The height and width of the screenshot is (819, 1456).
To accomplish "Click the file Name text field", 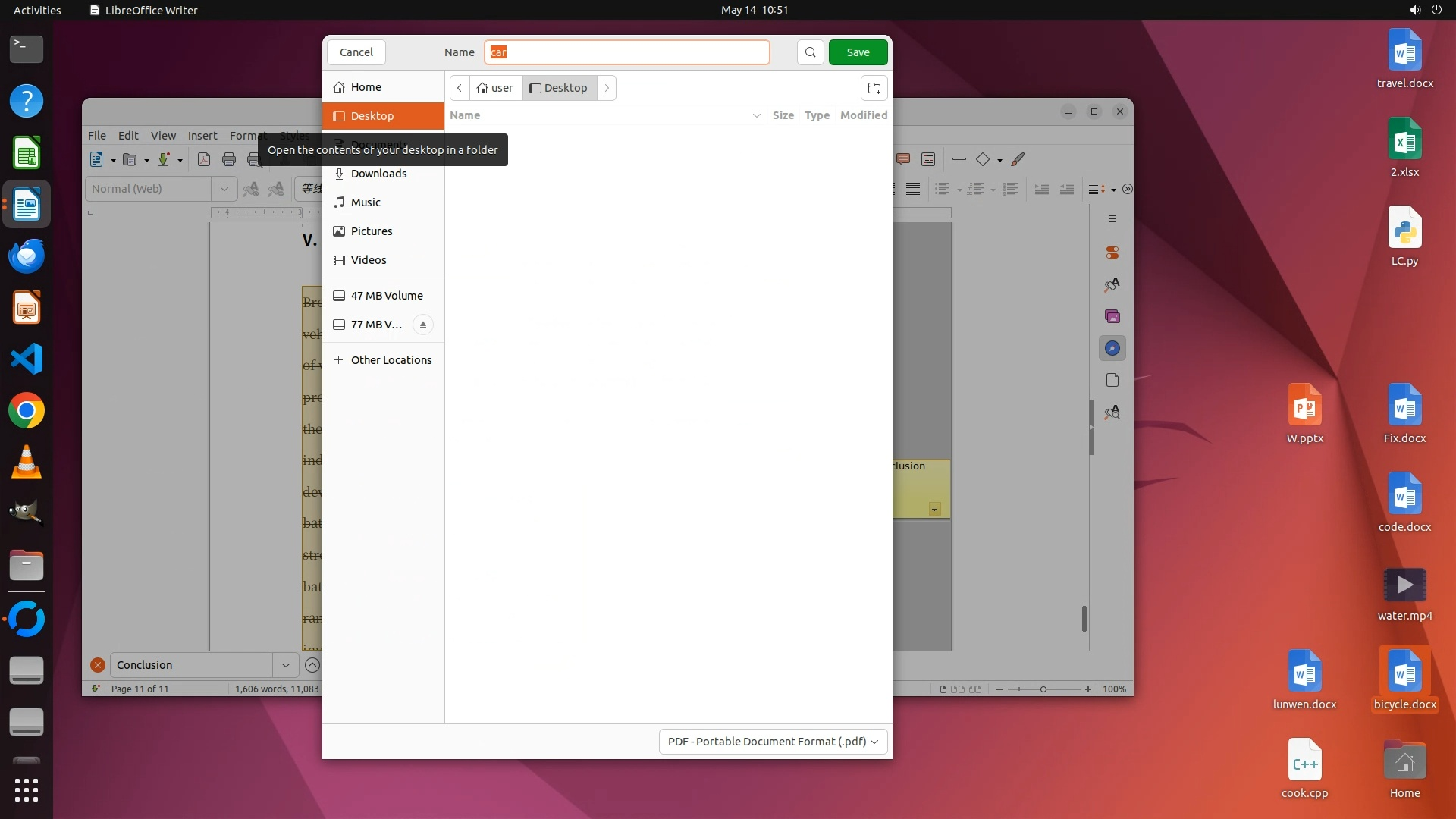I will coord(626,52).
